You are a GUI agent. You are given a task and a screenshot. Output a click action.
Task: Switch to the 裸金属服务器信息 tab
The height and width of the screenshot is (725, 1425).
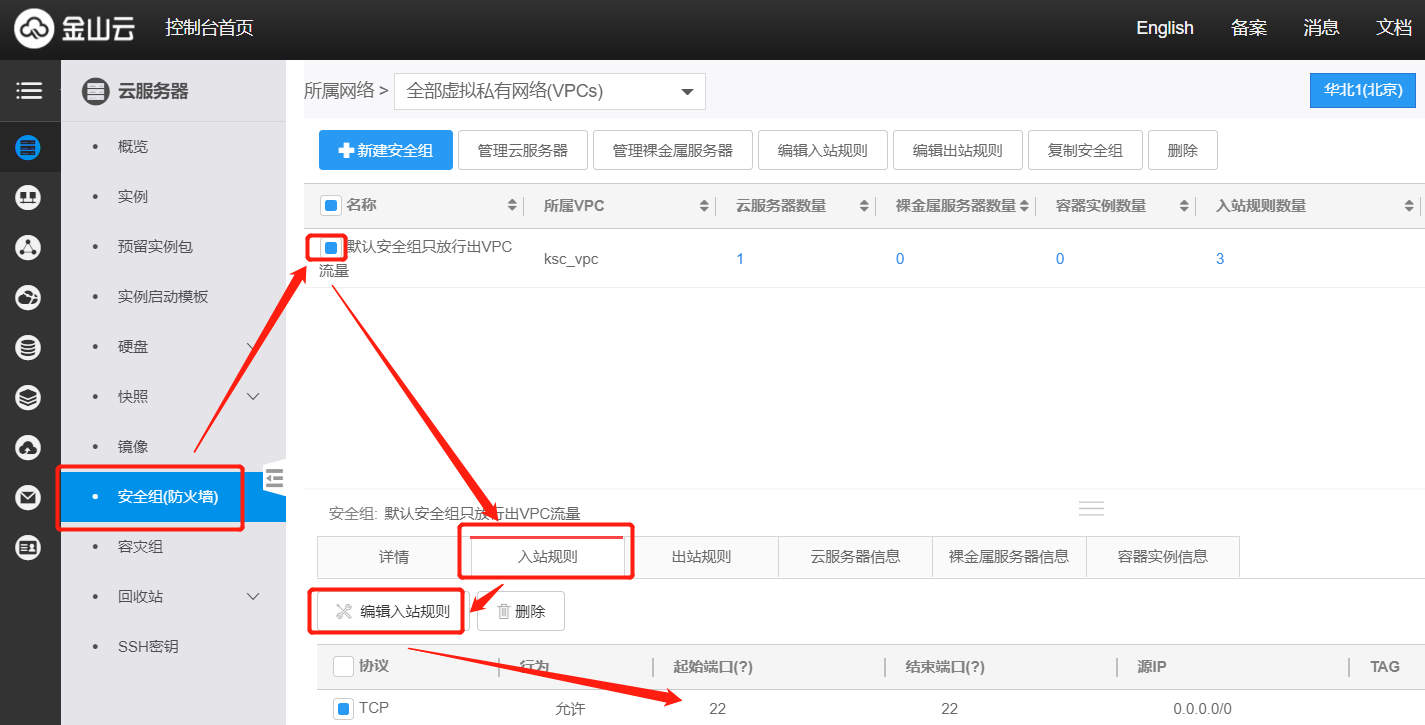1009,557
